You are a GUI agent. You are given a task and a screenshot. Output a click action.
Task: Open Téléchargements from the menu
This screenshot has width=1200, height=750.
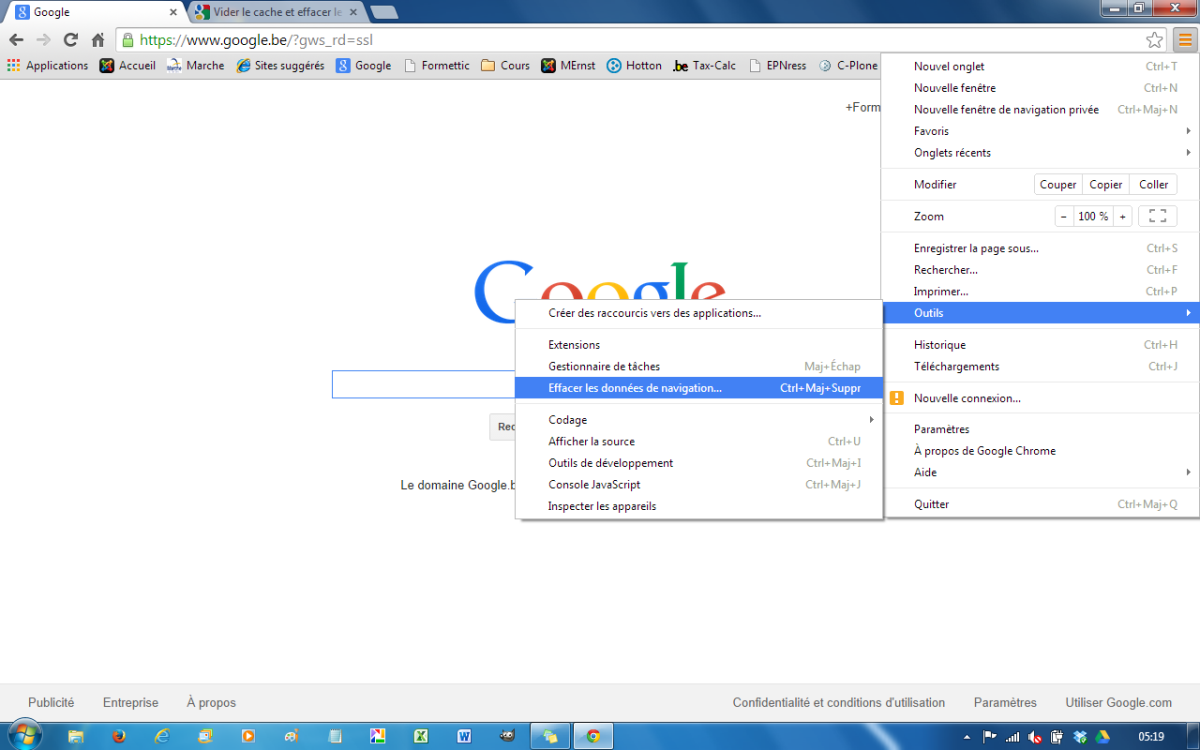pos(1040,367)
